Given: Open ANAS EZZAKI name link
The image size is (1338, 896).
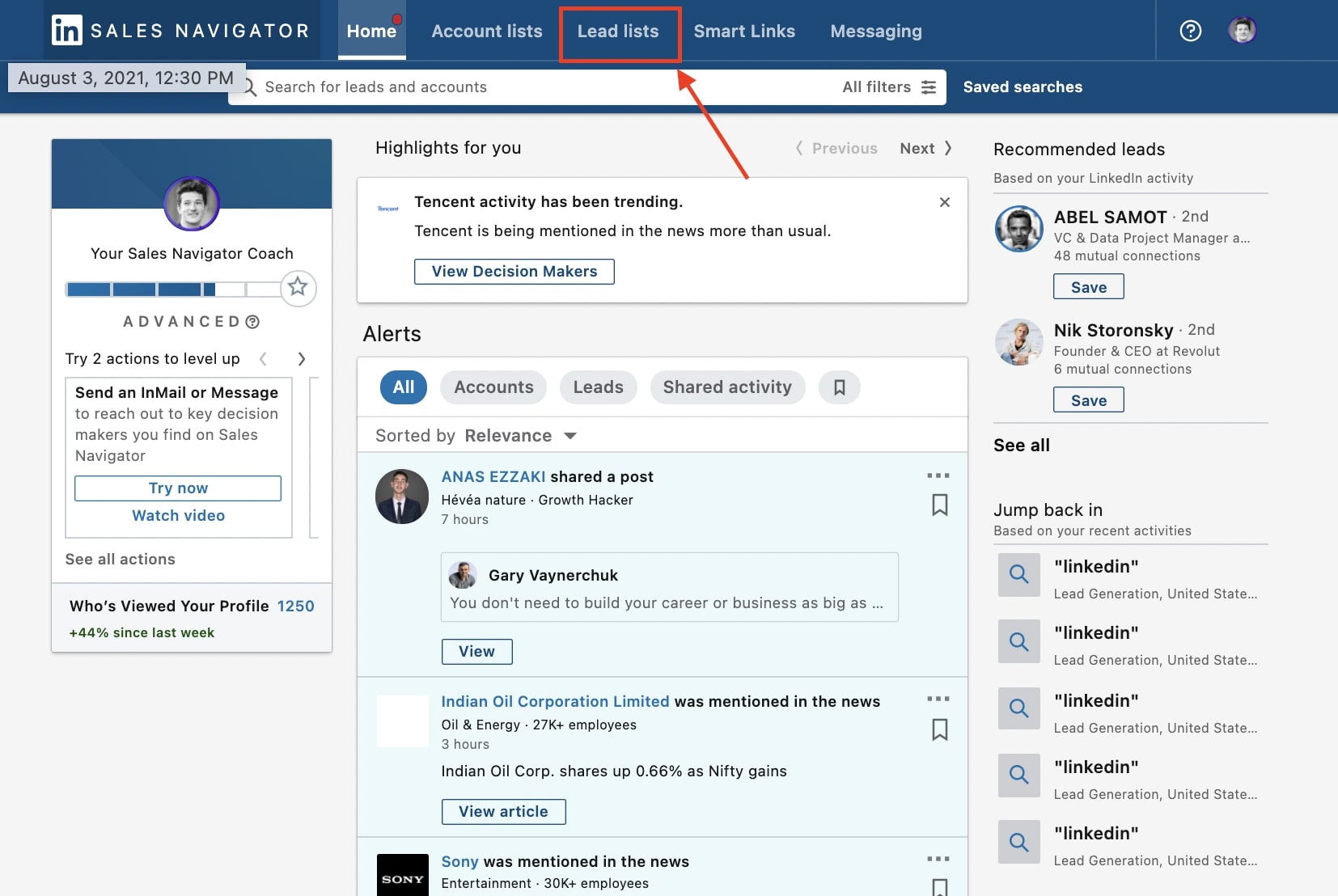Looking at the screenshot, I should tap(493, 477).
